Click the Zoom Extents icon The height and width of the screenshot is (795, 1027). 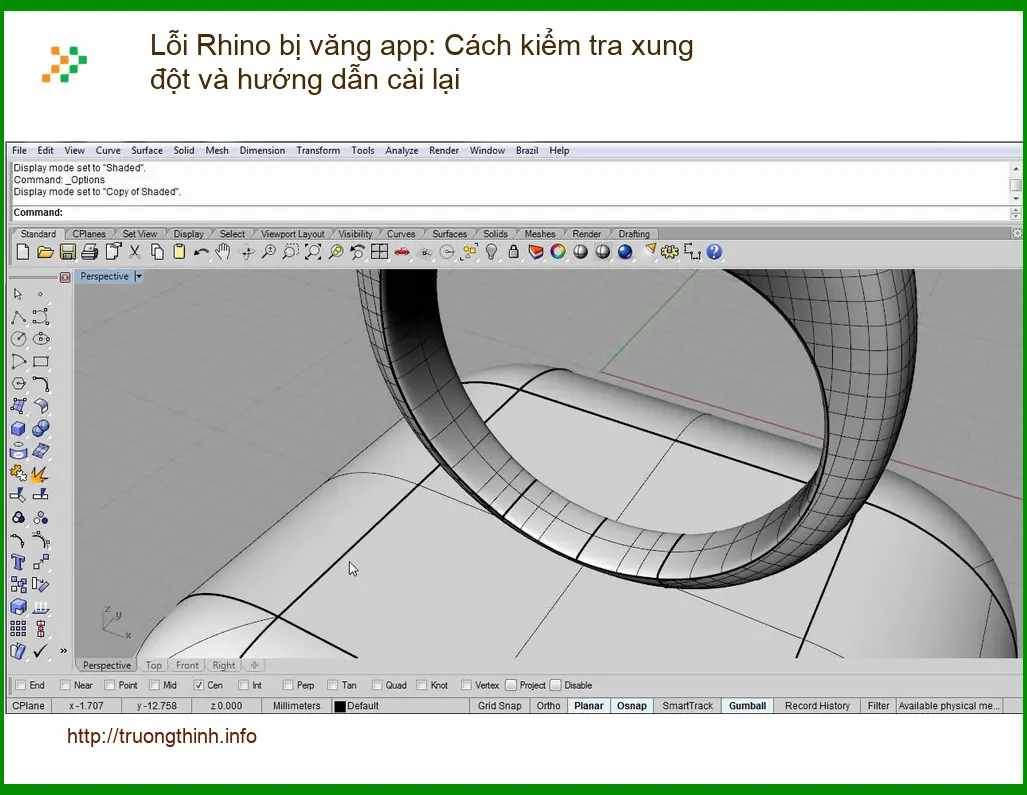tap(313, 252)
